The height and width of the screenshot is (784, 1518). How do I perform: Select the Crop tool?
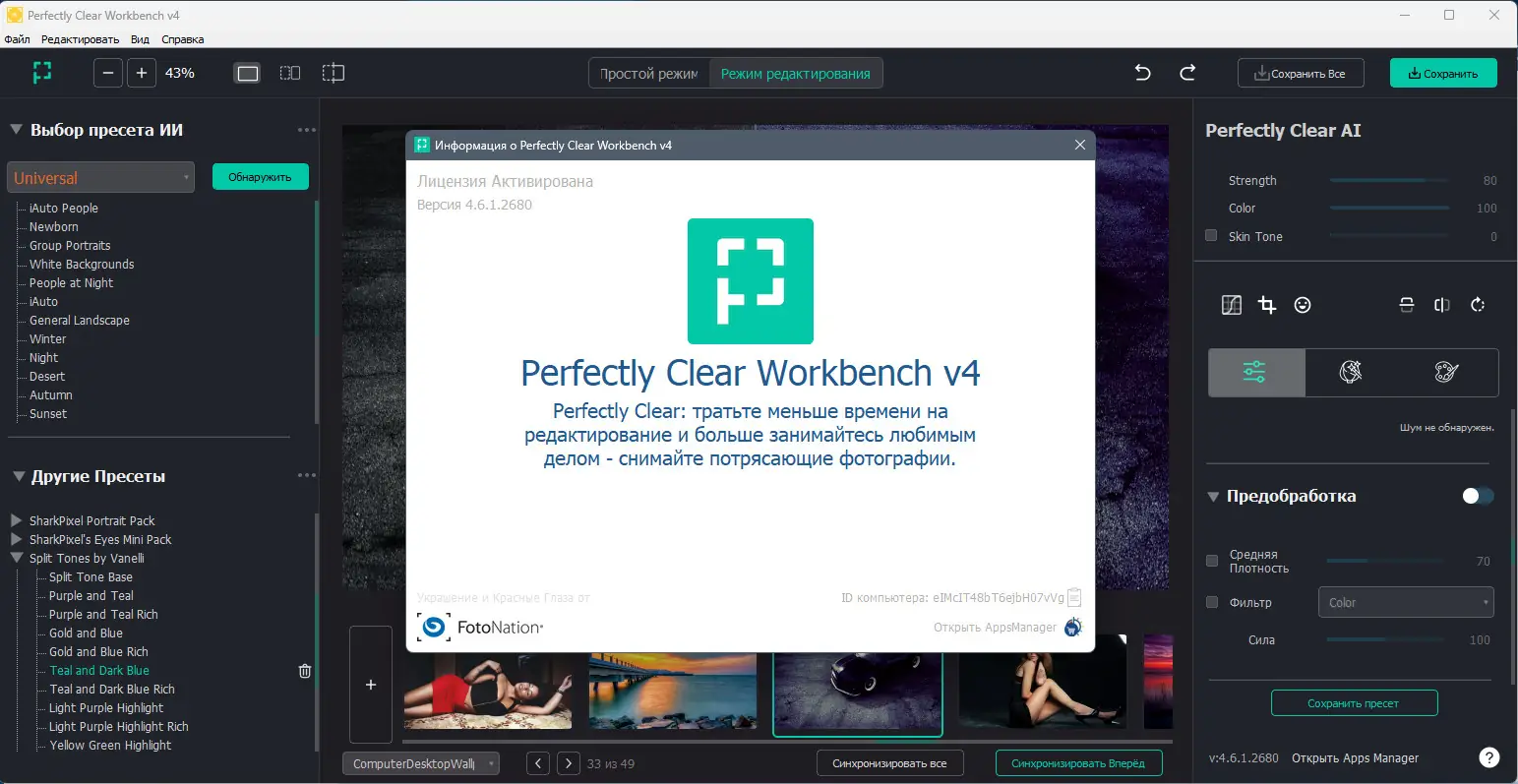click(x=1267, y=305)
